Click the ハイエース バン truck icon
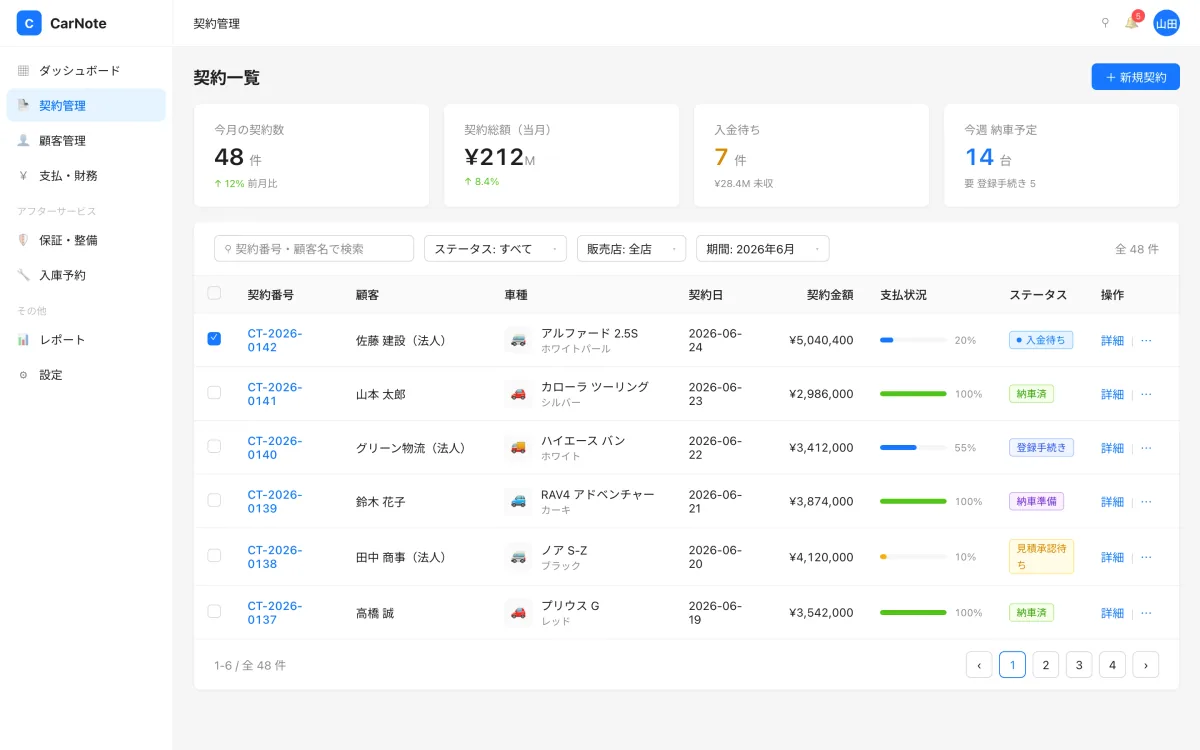 click(x=518, y=448)
